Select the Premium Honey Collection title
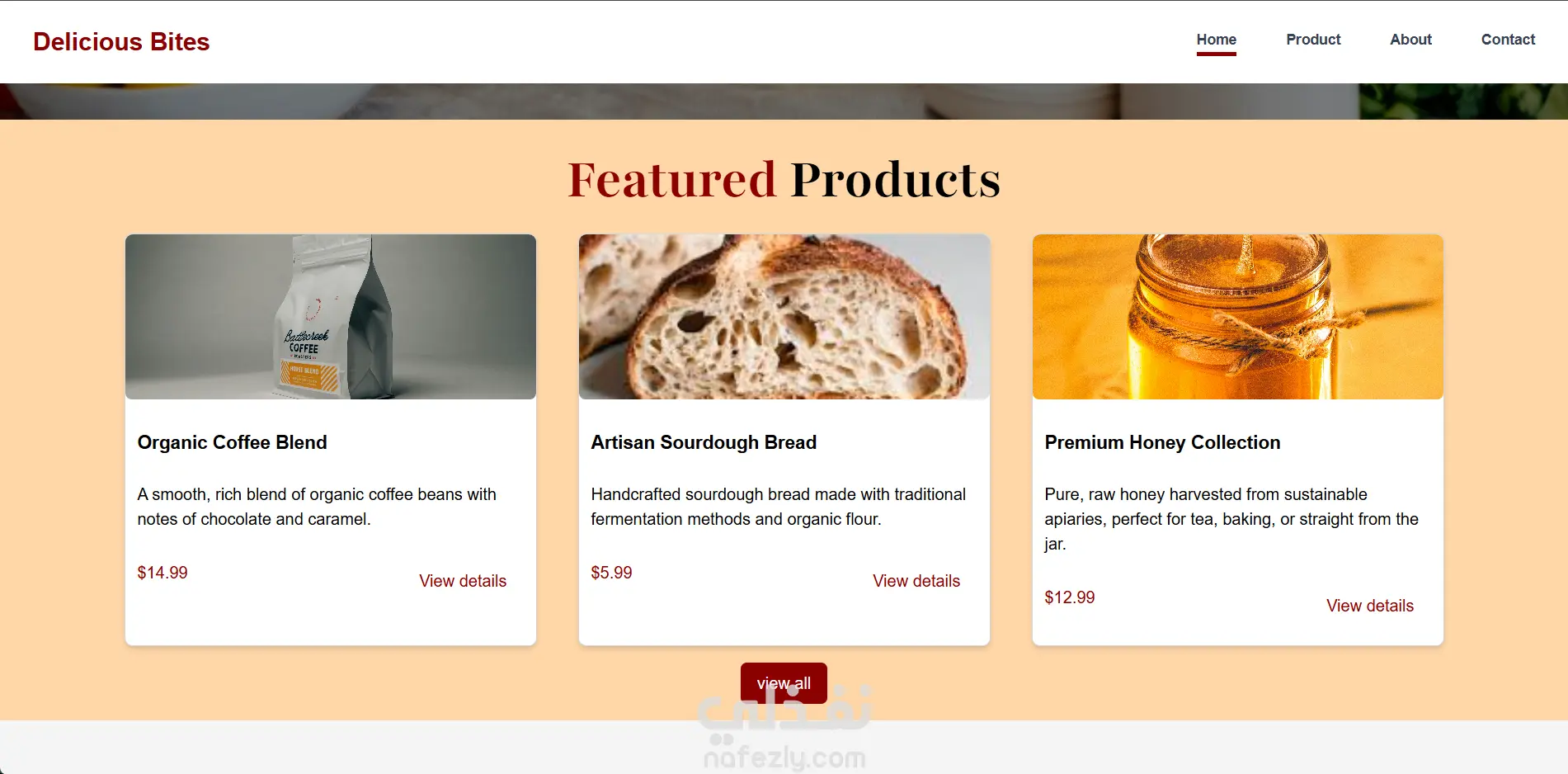1568x774 pixels. pos(1162,442)
